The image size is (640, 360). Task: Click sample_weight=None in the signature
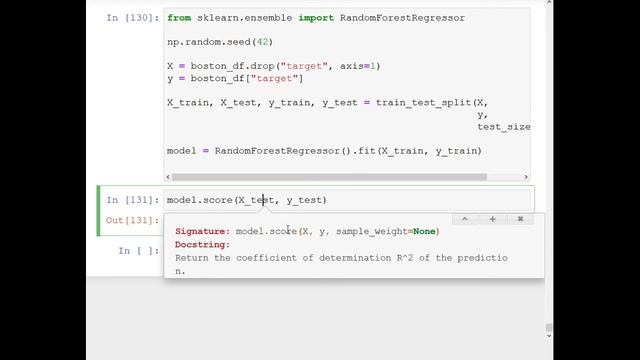(386, 231)
